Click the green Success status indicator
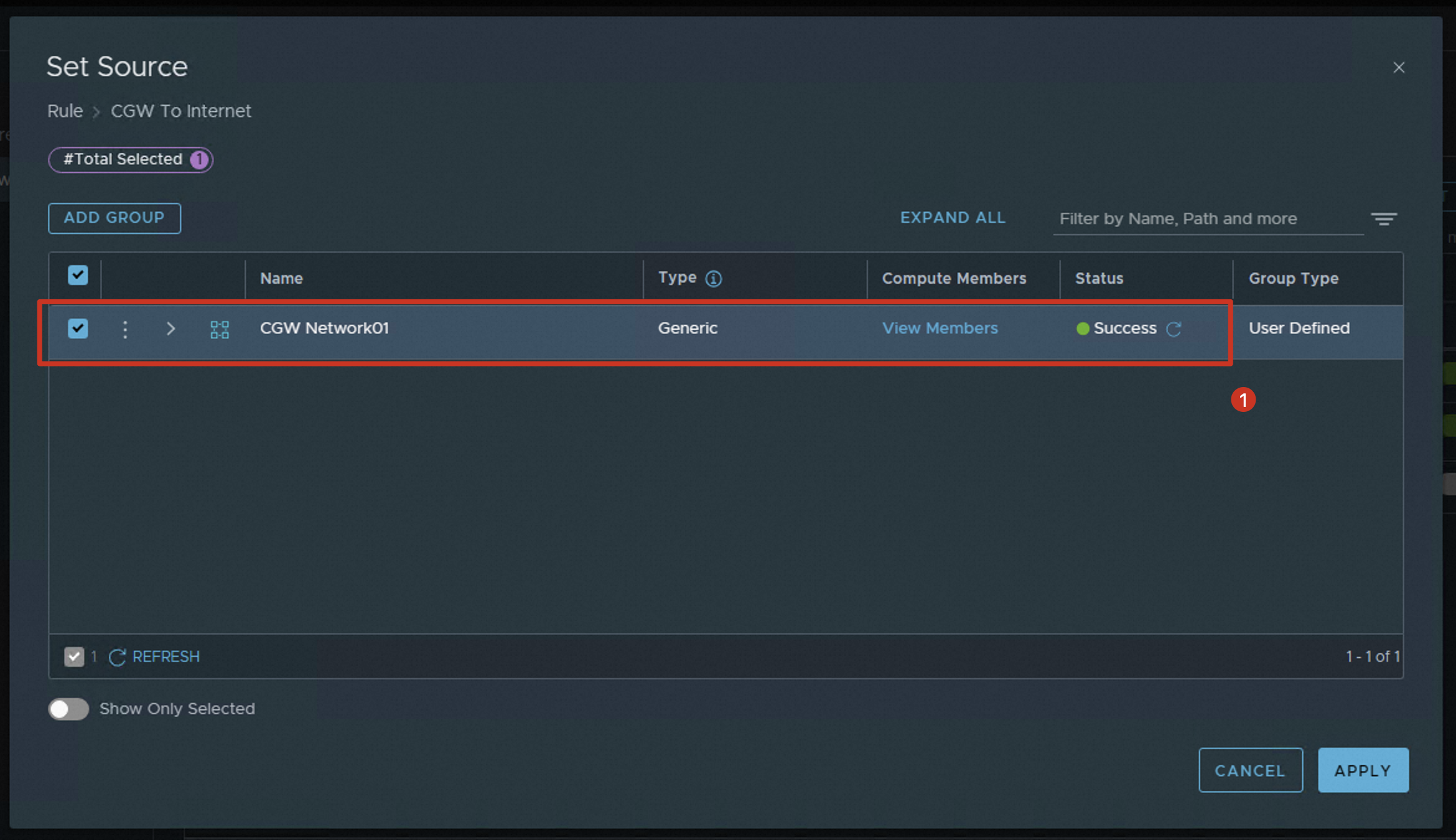 coord(1083,329)
